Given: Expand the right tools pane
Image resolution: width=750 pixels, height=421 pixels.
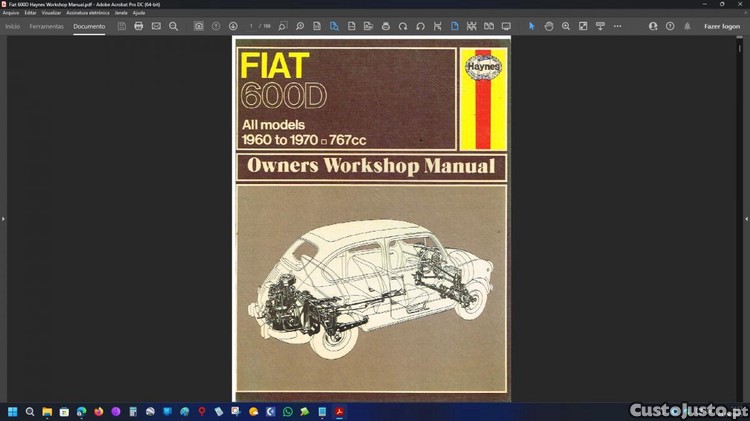Looking at the screenshot, I should pos(746,218).
